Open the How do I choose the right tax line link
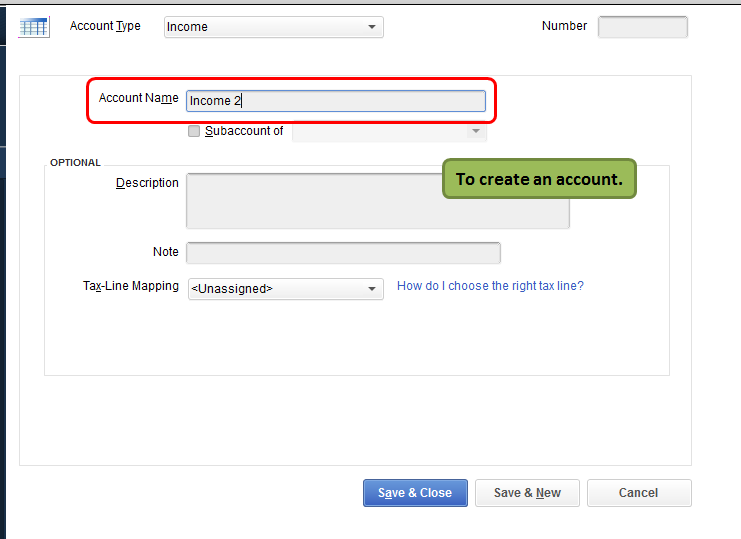741x539 pixels. [x=490, y=286]
